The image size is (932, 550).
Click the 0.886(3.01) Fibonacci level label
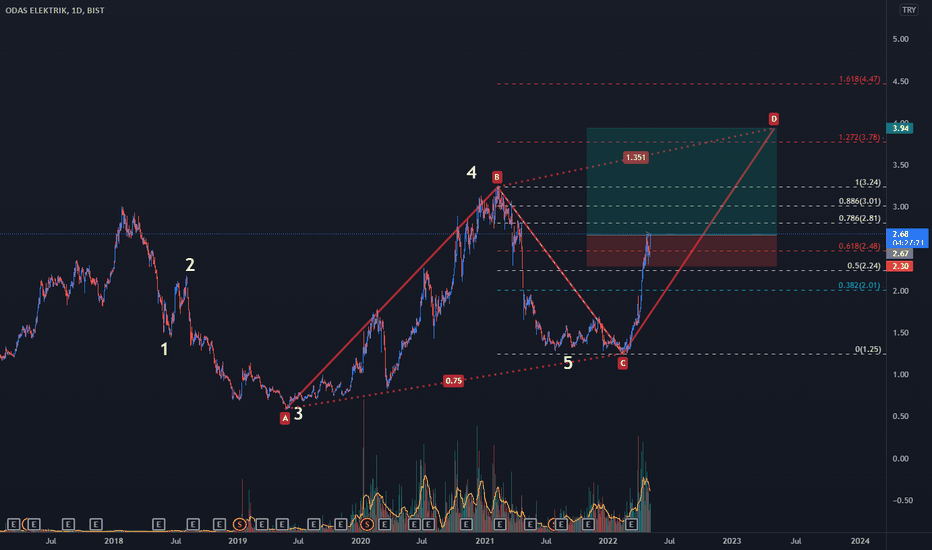click(x=859, y=202)
